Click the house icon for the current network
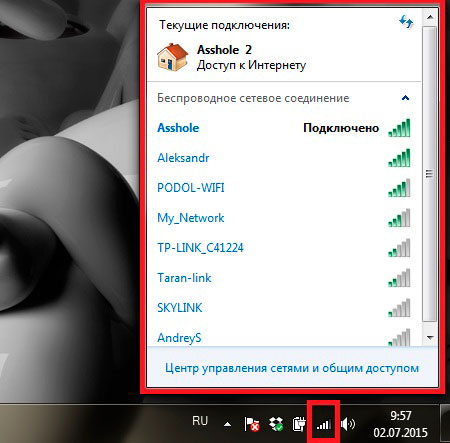Viewport: 450px width, 443px height. point(173,57)
